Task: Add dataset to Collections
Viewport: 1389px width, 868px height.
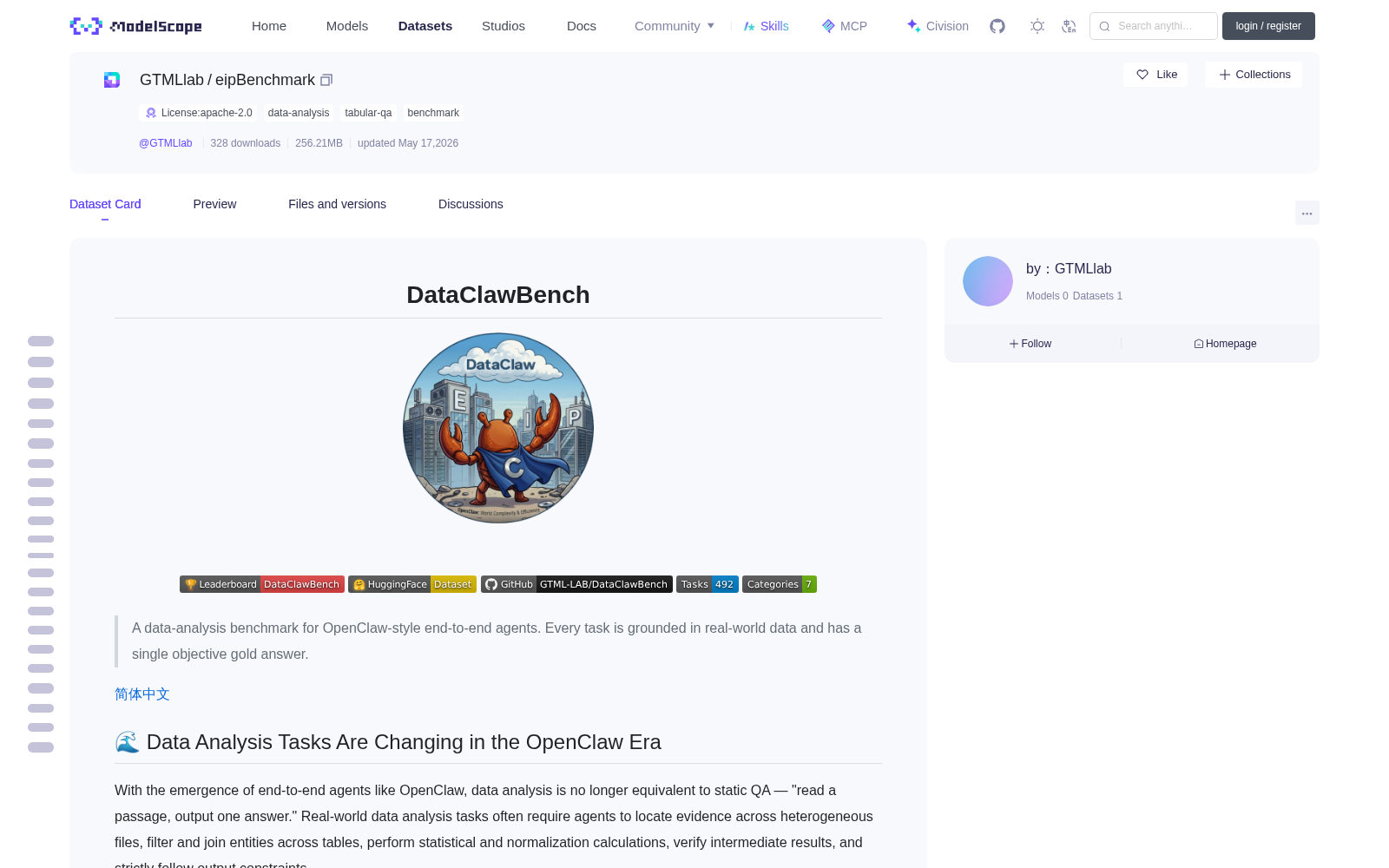Action: (x=1254, y=75)
